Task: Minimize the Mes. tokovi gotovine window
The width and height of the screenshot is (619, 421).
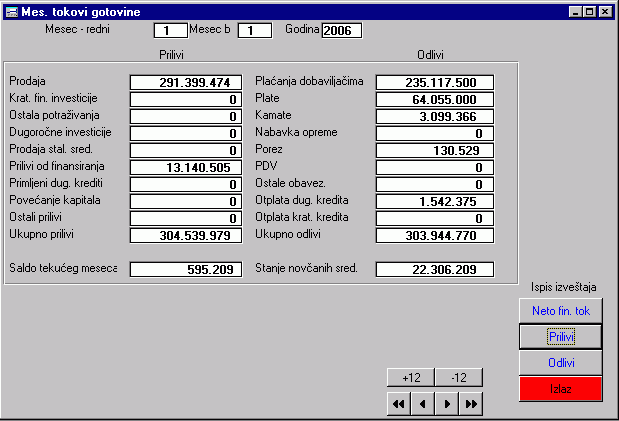Action: 576,12
